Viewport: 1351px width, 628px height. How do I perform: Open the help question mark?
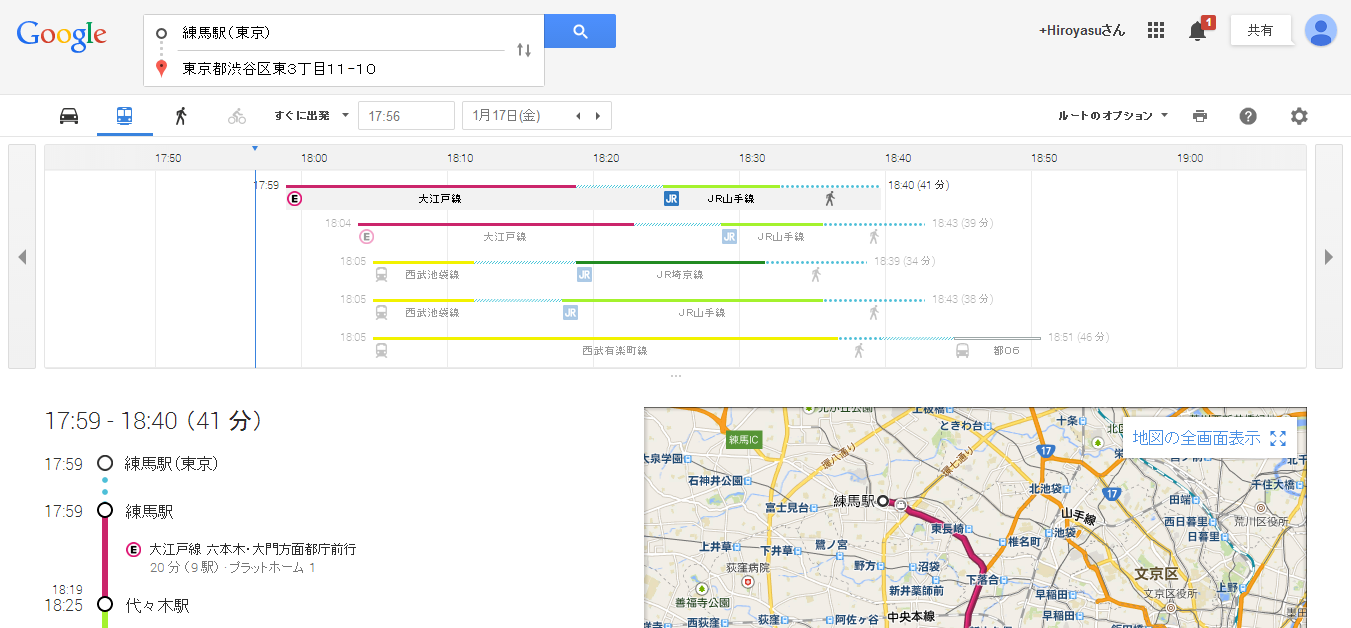[1248, 116]
